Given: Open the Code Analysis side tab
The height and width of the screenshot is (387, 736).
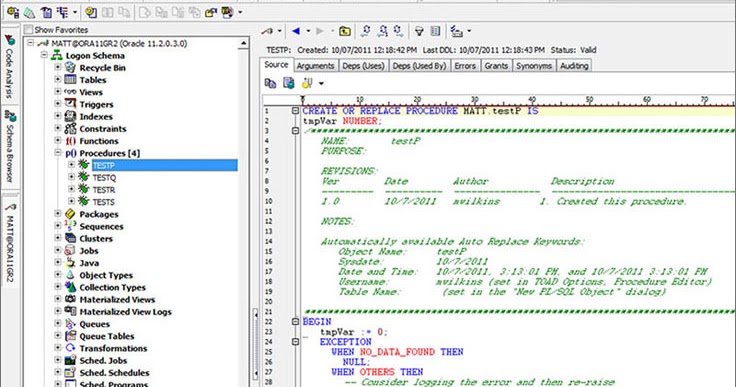Looking at the screenshot, I should click(x=9, y=67).
